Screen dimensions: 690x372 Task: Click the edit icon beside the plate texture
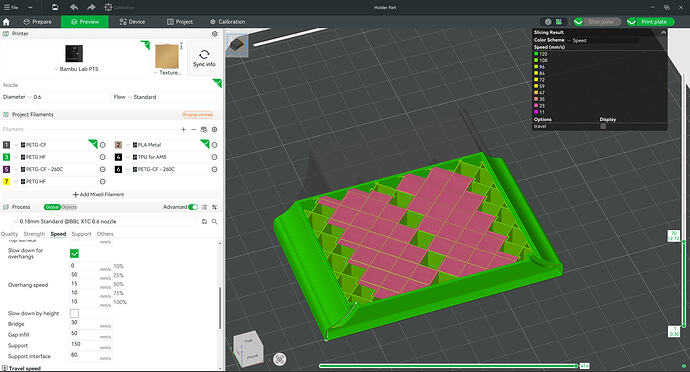point(182,45)
